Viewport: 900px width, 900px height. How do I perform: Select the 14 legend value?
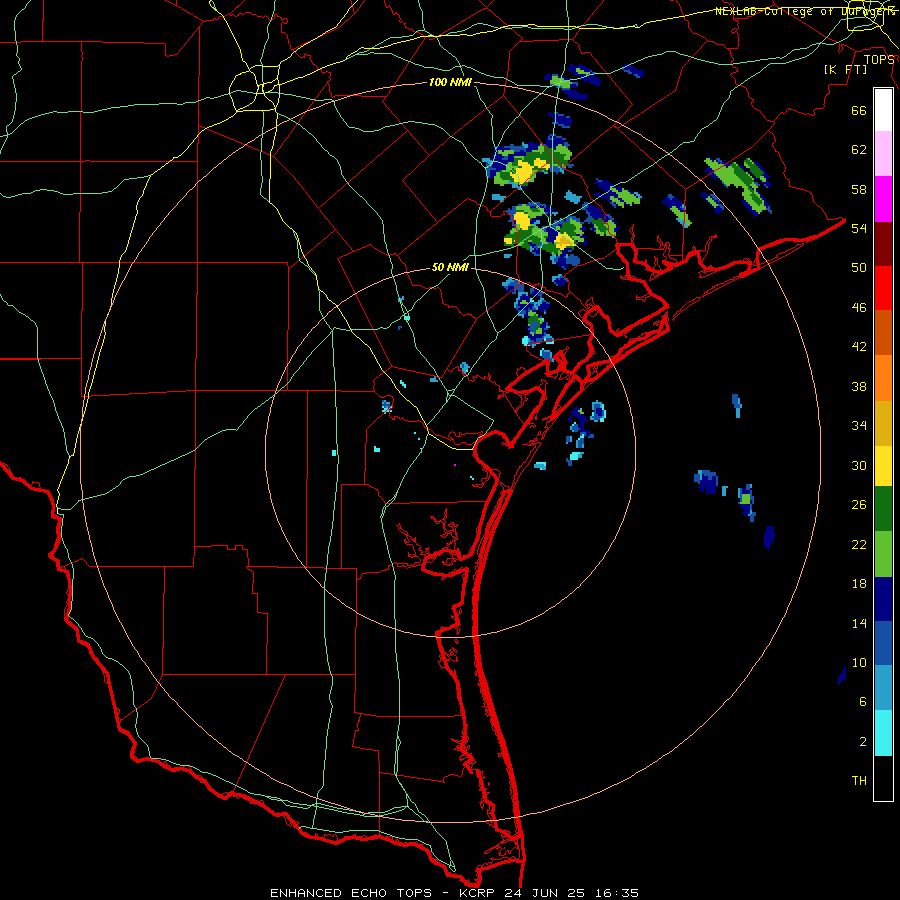click(x=859, y=623)
